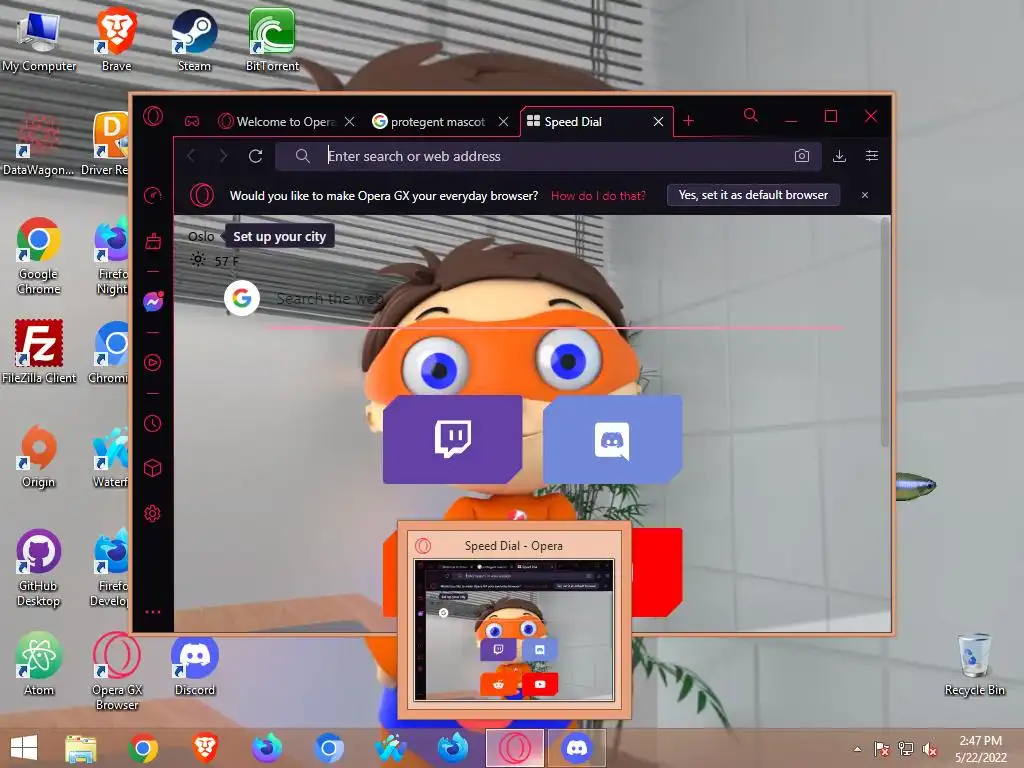
Task: Open the Opera menu logo button
Action: (153, 117)
